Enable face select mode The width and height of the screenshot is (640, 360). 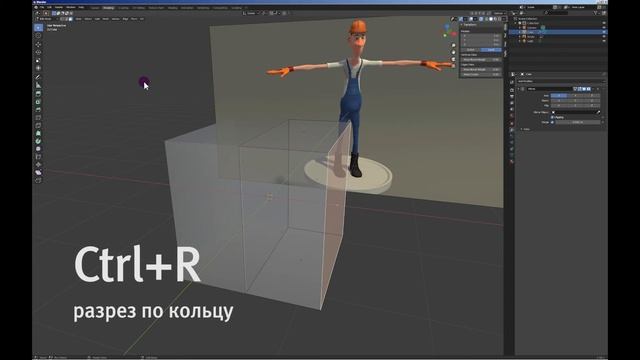[x=71, y=19]
